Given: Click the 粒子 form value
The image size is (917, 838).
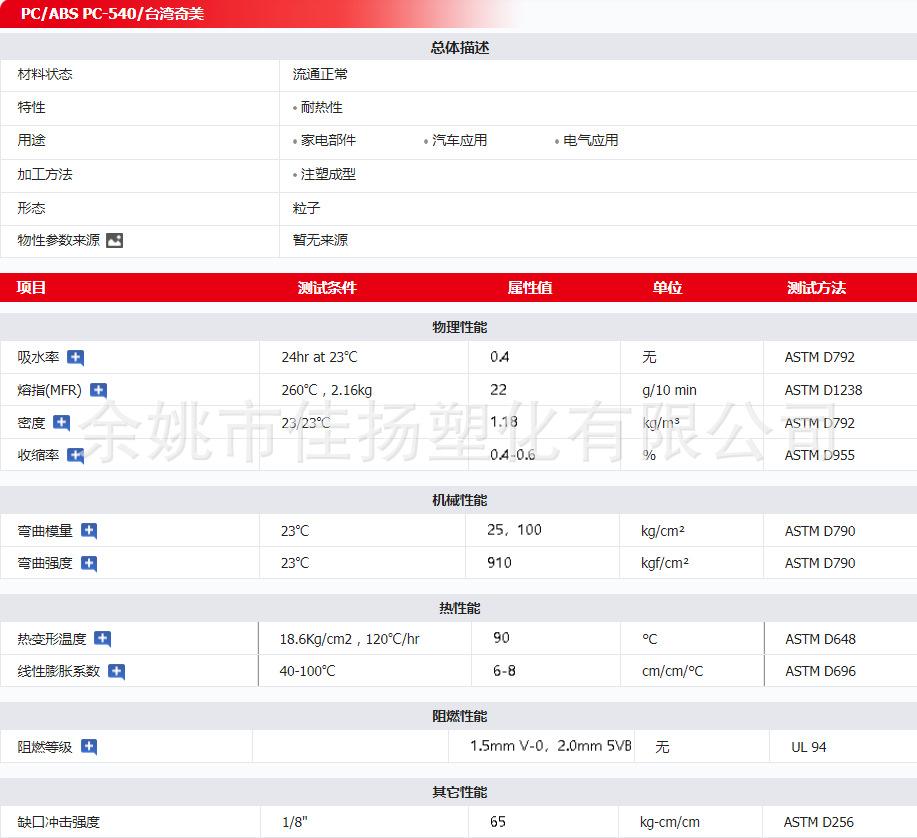Looking at the screenshot, I should [x=306, y=208].
